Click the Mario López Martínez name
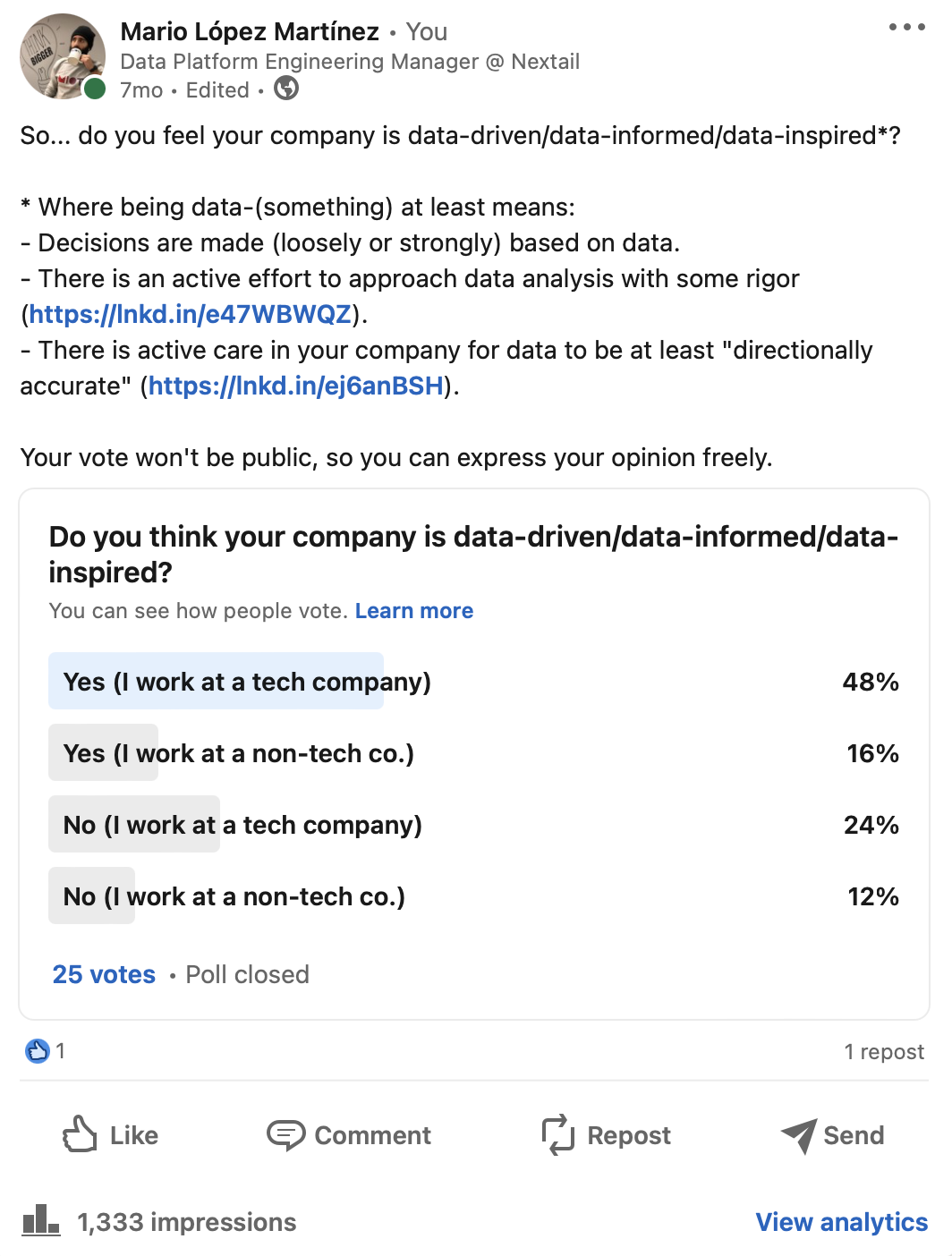Image resolution: width=952 pixels, height=1256 pixels. [250, 31]
